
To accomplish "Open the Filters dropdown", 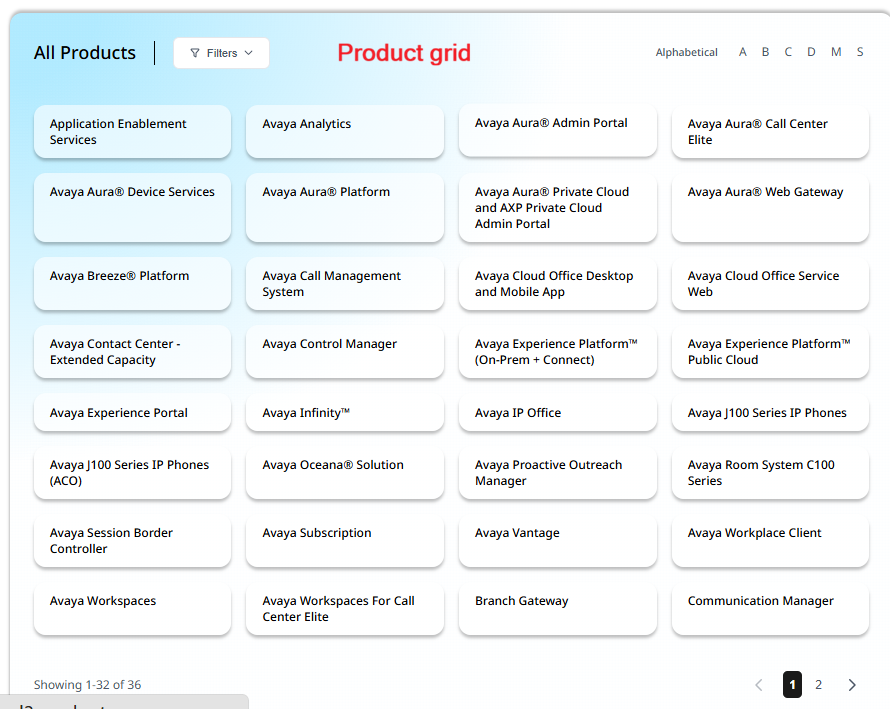I will tap(221, 53).
